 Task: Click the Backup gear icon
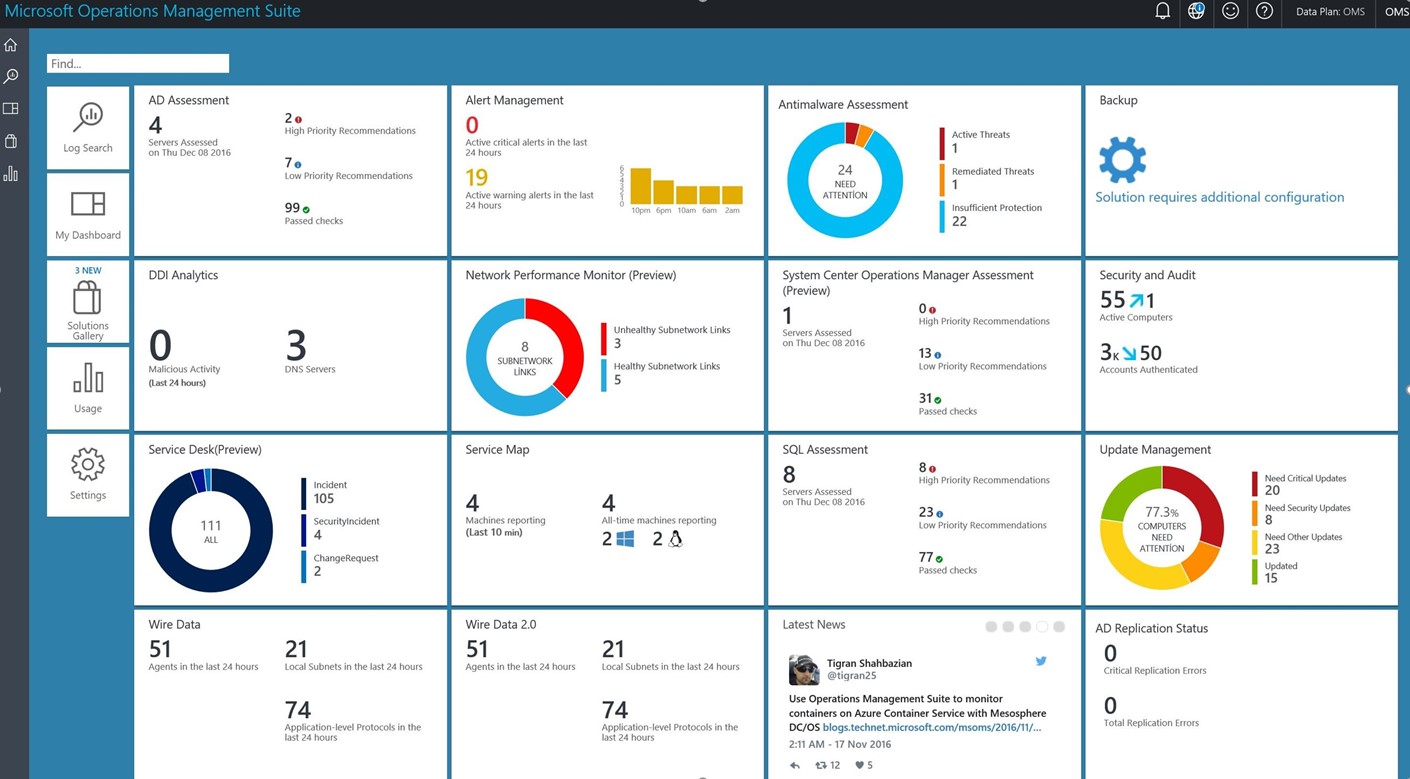point(1122,160)
